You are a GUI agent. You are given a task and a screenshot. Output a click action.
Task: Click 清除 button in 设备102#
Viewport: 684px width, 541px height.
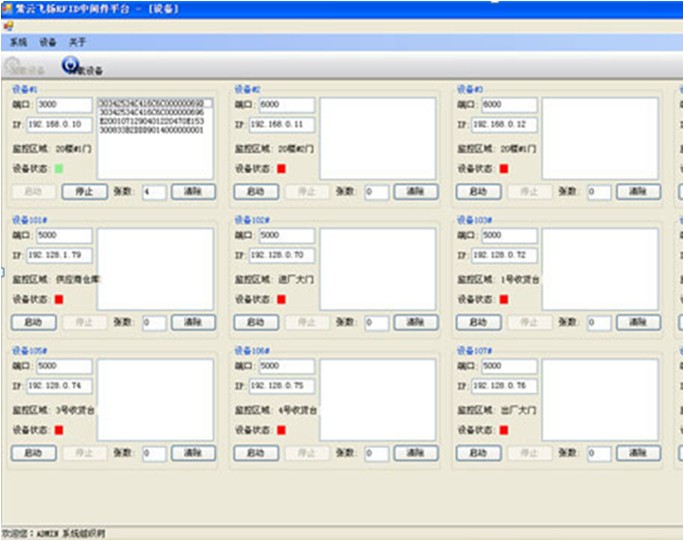pyautogui.click(x=415, y=322)
